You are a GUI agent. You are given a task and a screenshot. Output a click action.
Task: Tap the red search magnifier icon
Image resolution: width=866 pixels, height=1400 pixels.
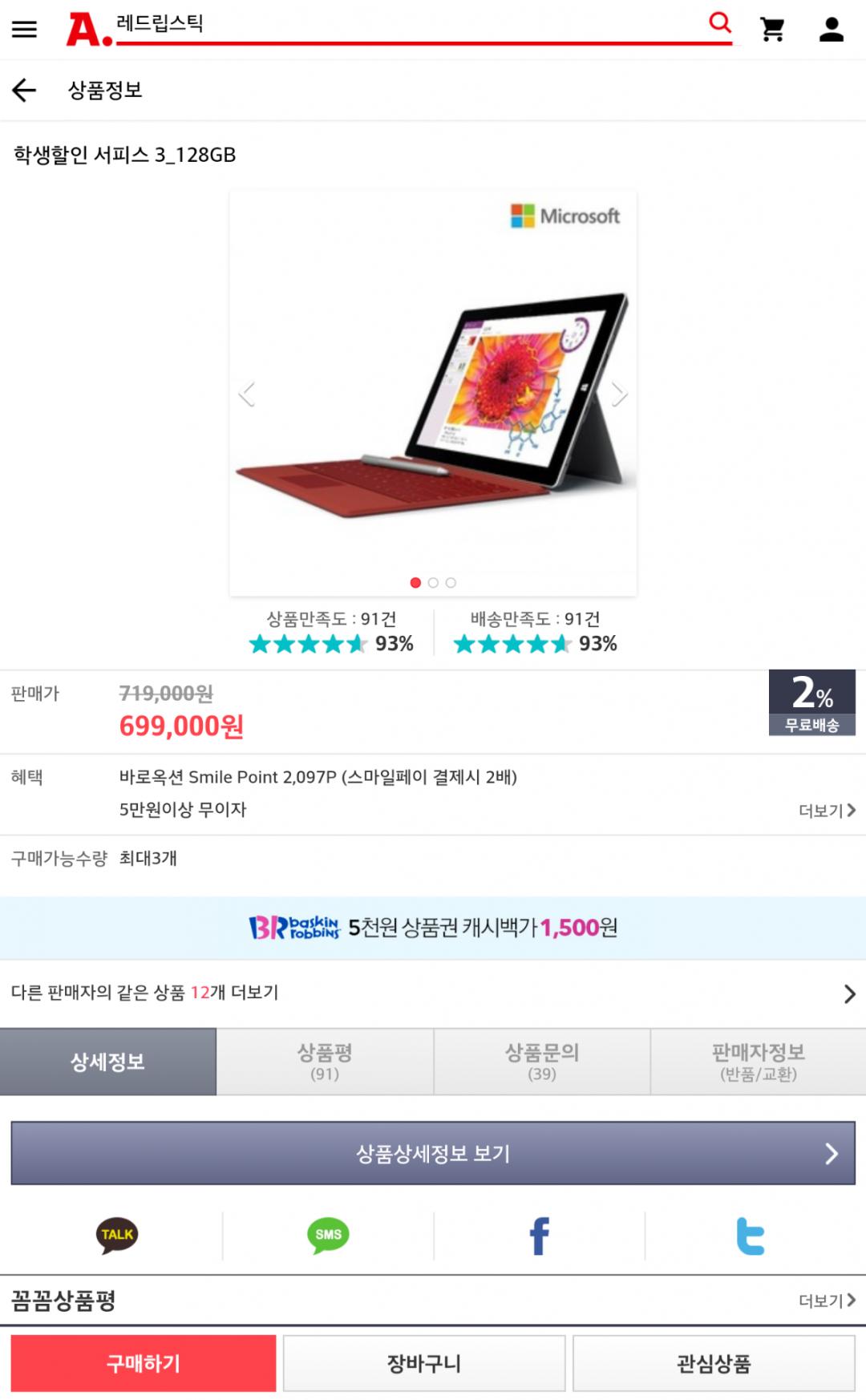pyautogui.click(x=720, y=22)
